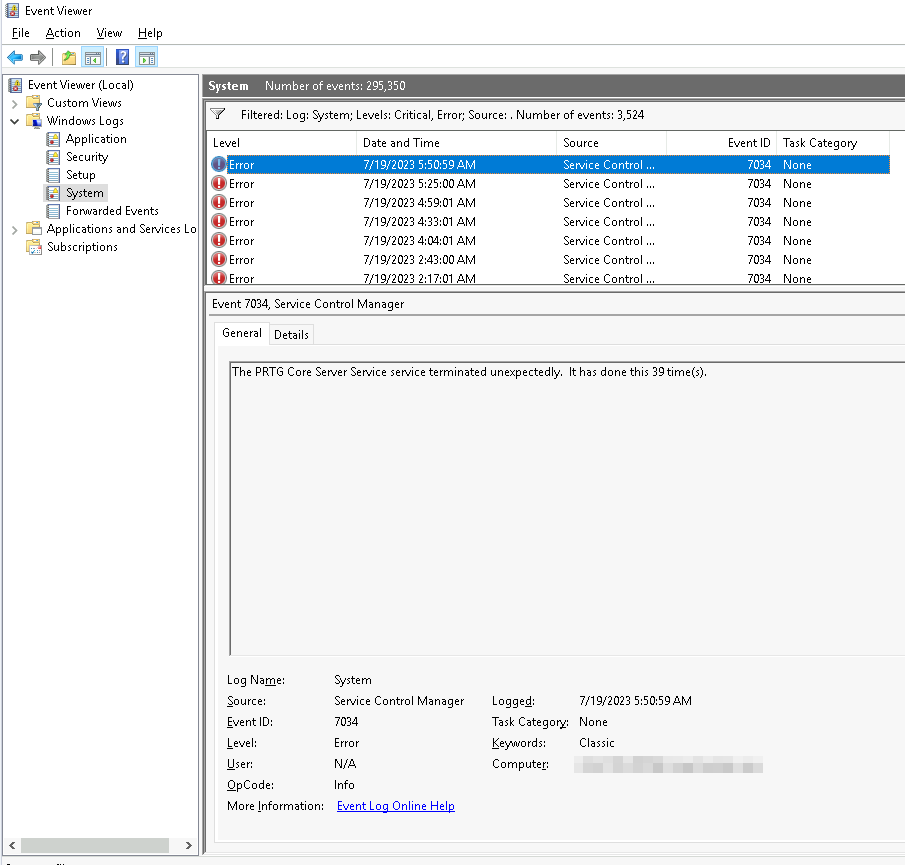Switch to the Details tab
Image resolution: width=905 pixels, height=865 pixels.
(x=291, y=335)
